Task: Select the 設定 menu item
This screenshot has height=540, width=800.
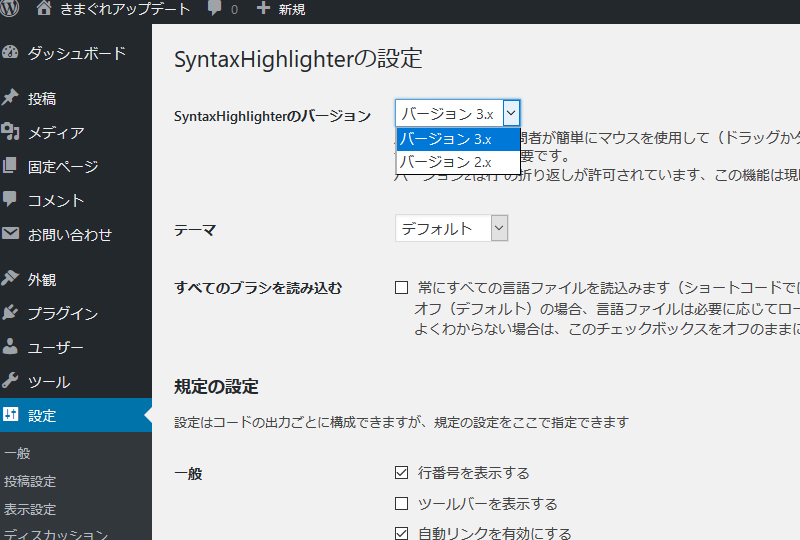Action: click(x=76, y=415)
